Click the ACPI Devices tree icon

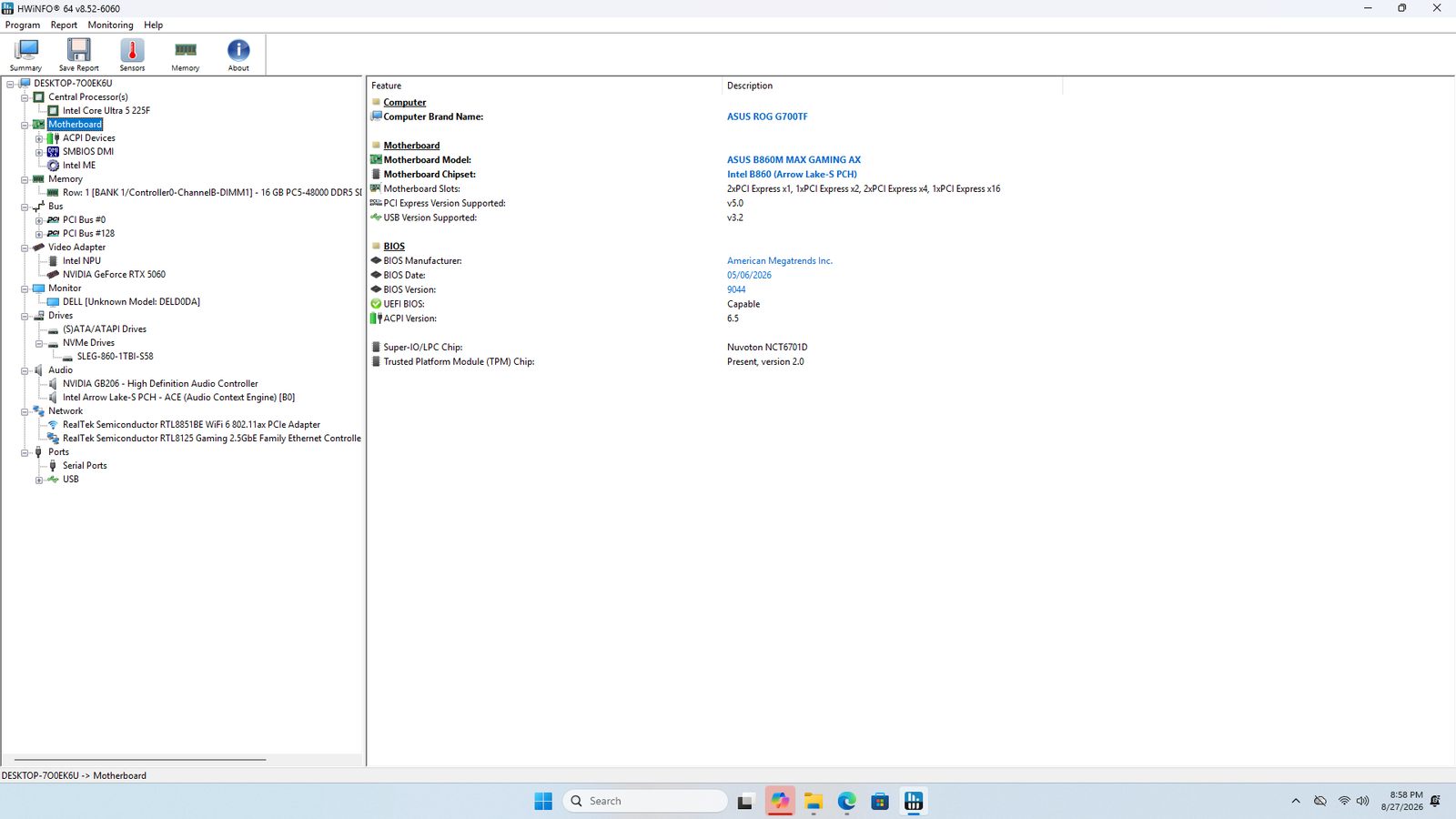tap(53, 138)
